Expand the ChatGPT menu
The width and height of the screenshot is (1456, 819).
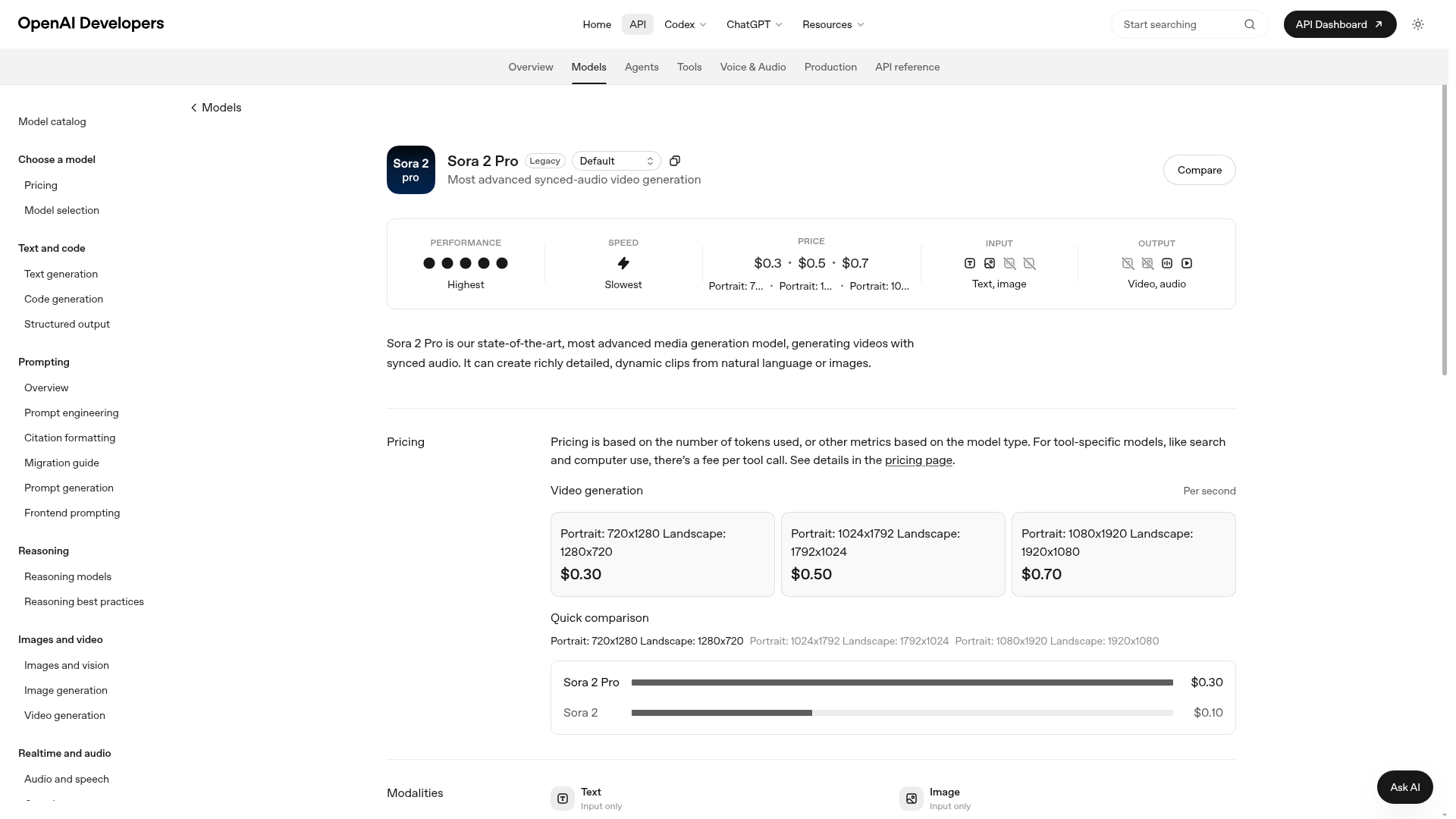pos(755,24)
